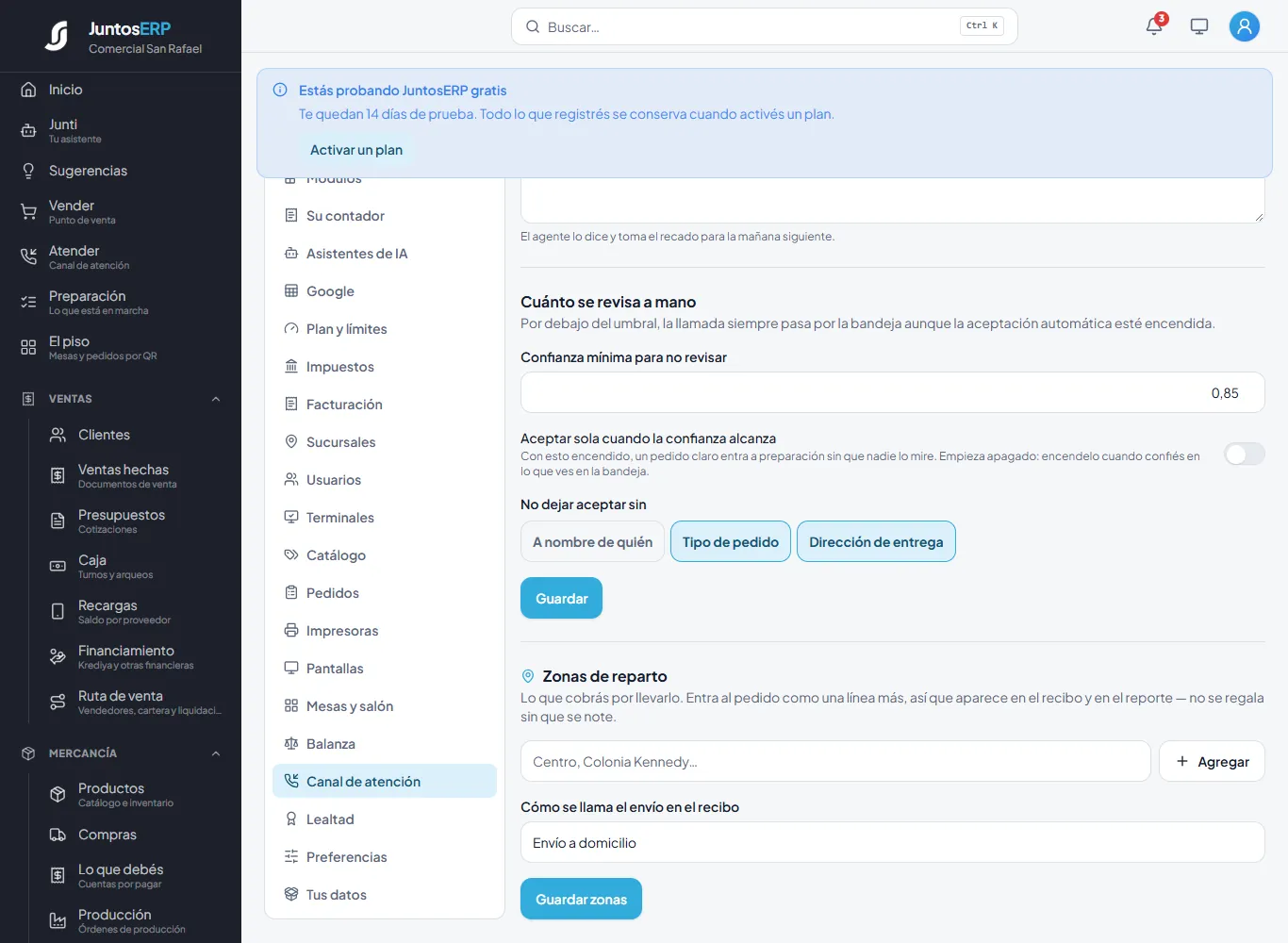1288x943 pixels.
Task: Click the Junti assistant robot icon
Action: pyautogui.click(x=28, y=131)
